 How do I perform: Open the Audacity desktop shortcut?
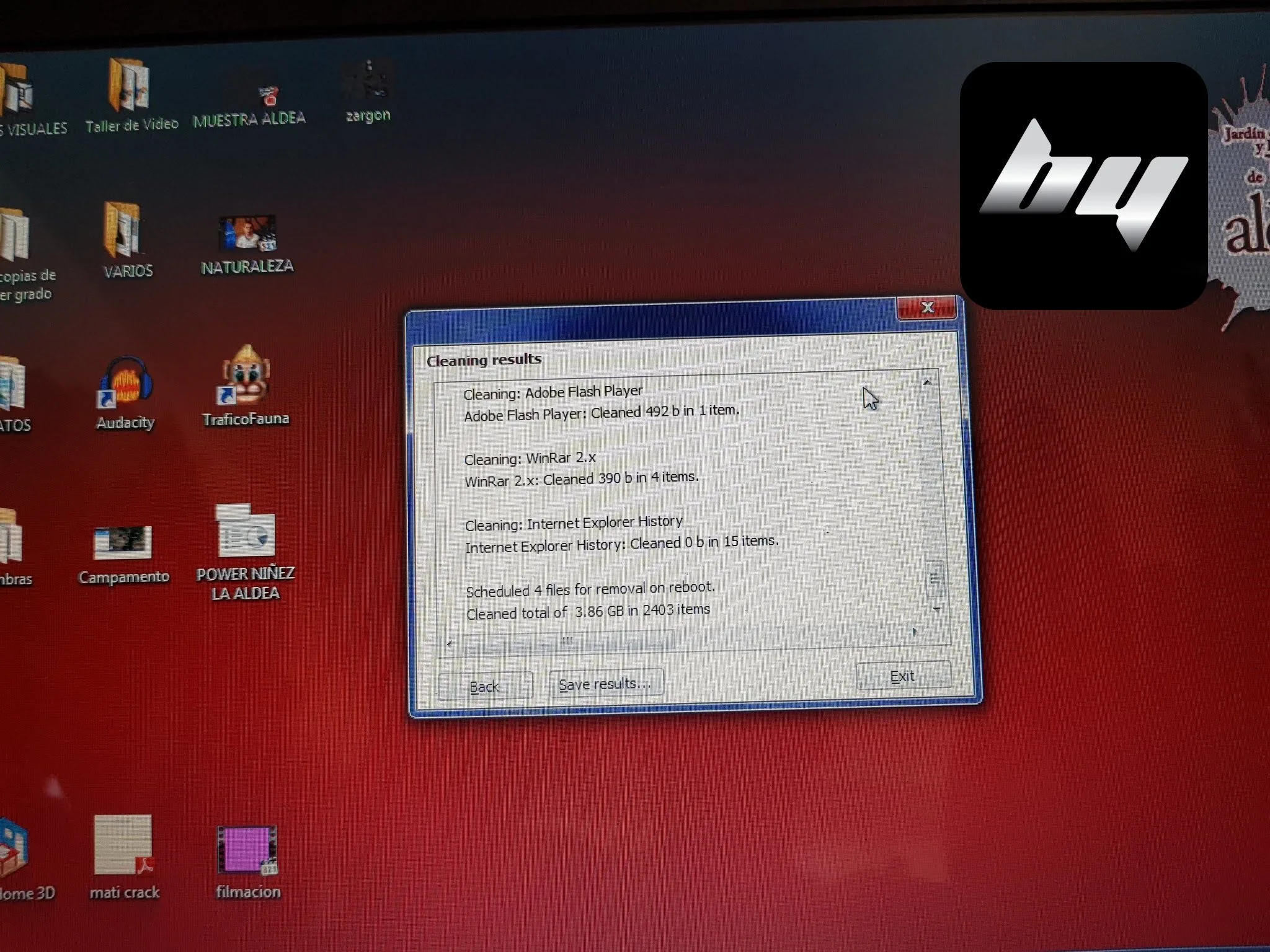point(125,384)
